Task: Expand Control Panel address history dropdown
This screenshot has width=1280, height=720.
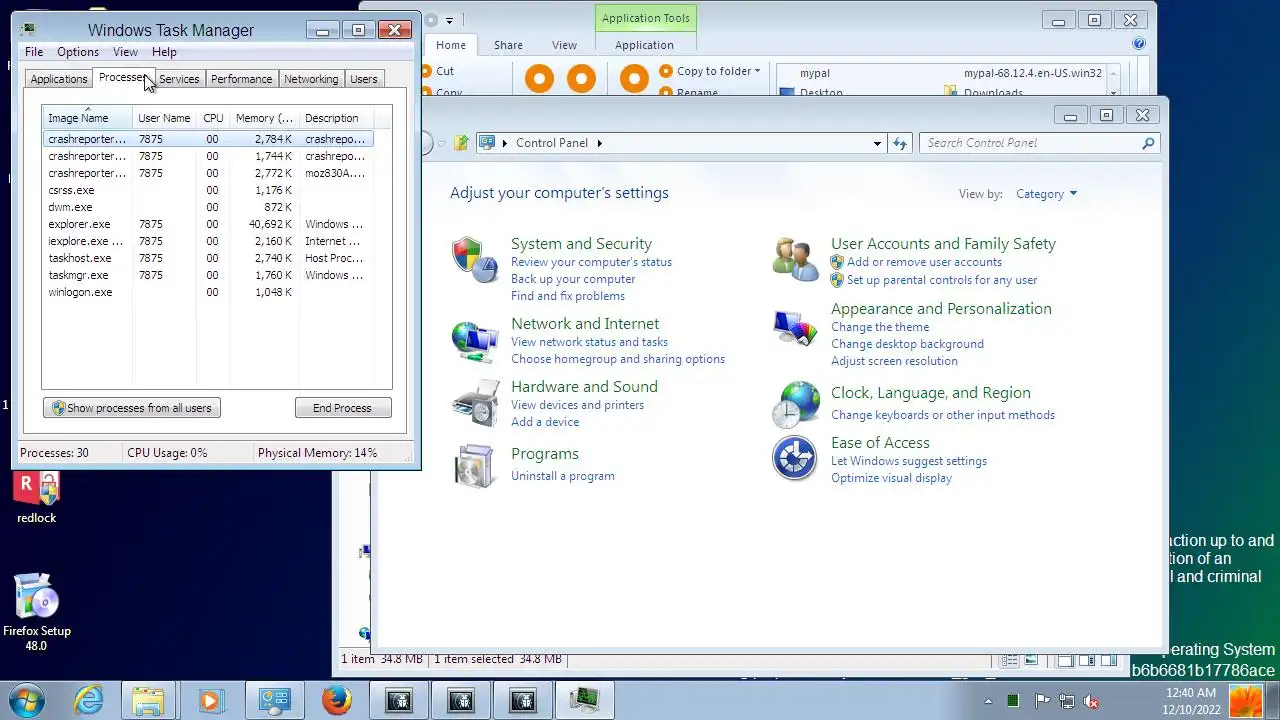Action: 877,143
